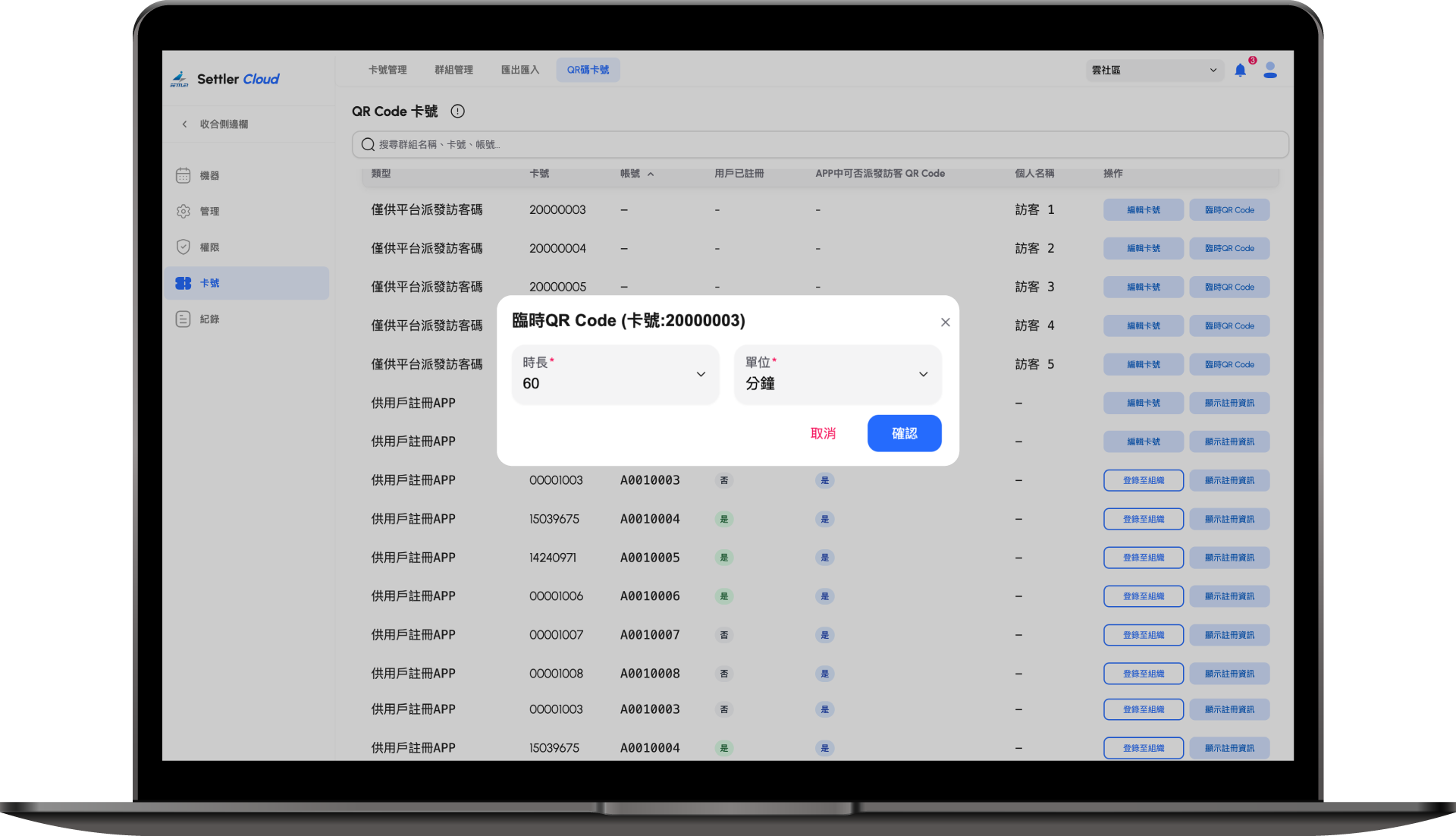Switch to 卡號管理 tab

point(388,70)
